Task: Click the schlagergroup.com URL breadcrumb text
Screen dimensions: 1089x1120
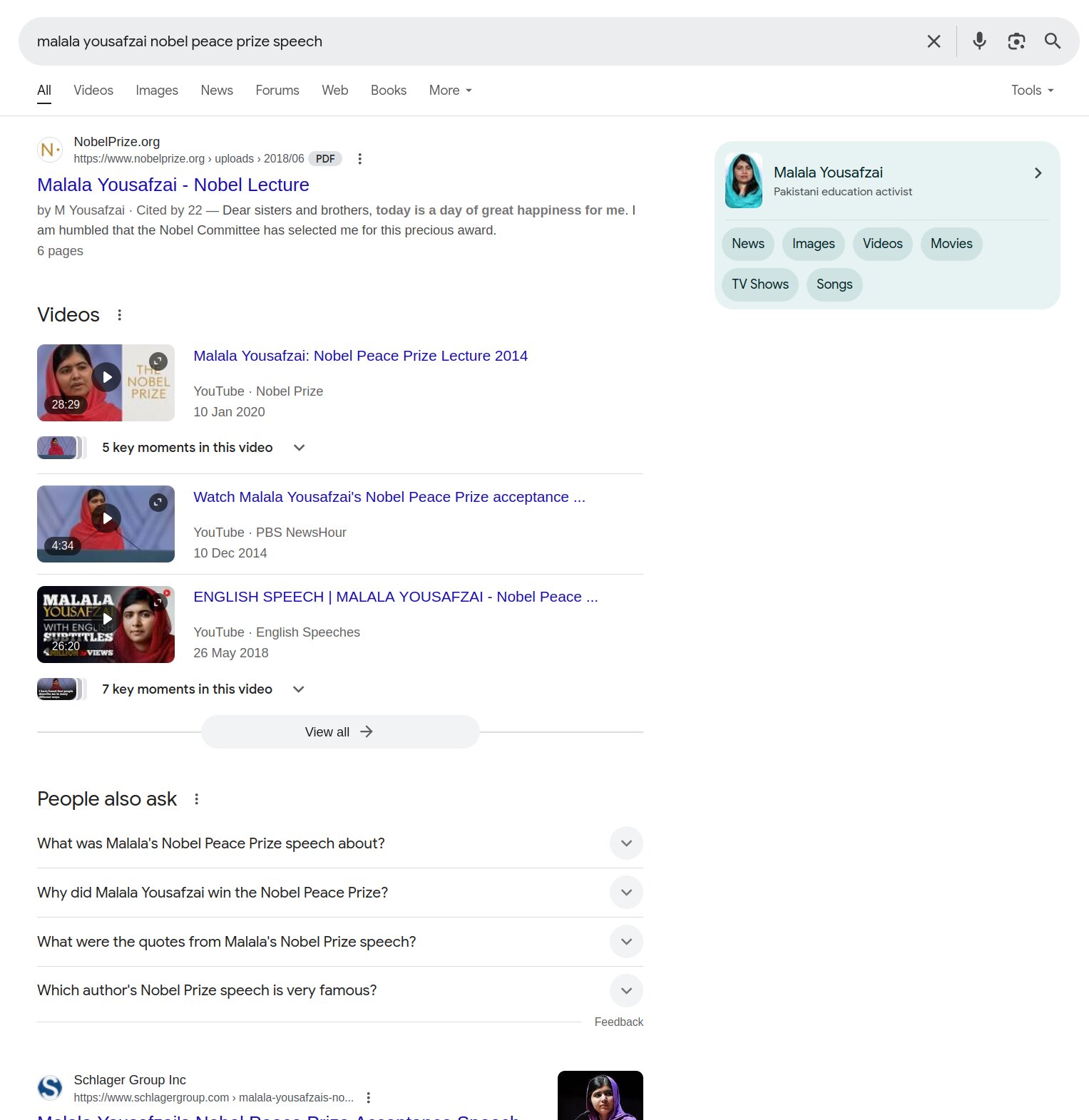Action: click(x=214, y=1098)
